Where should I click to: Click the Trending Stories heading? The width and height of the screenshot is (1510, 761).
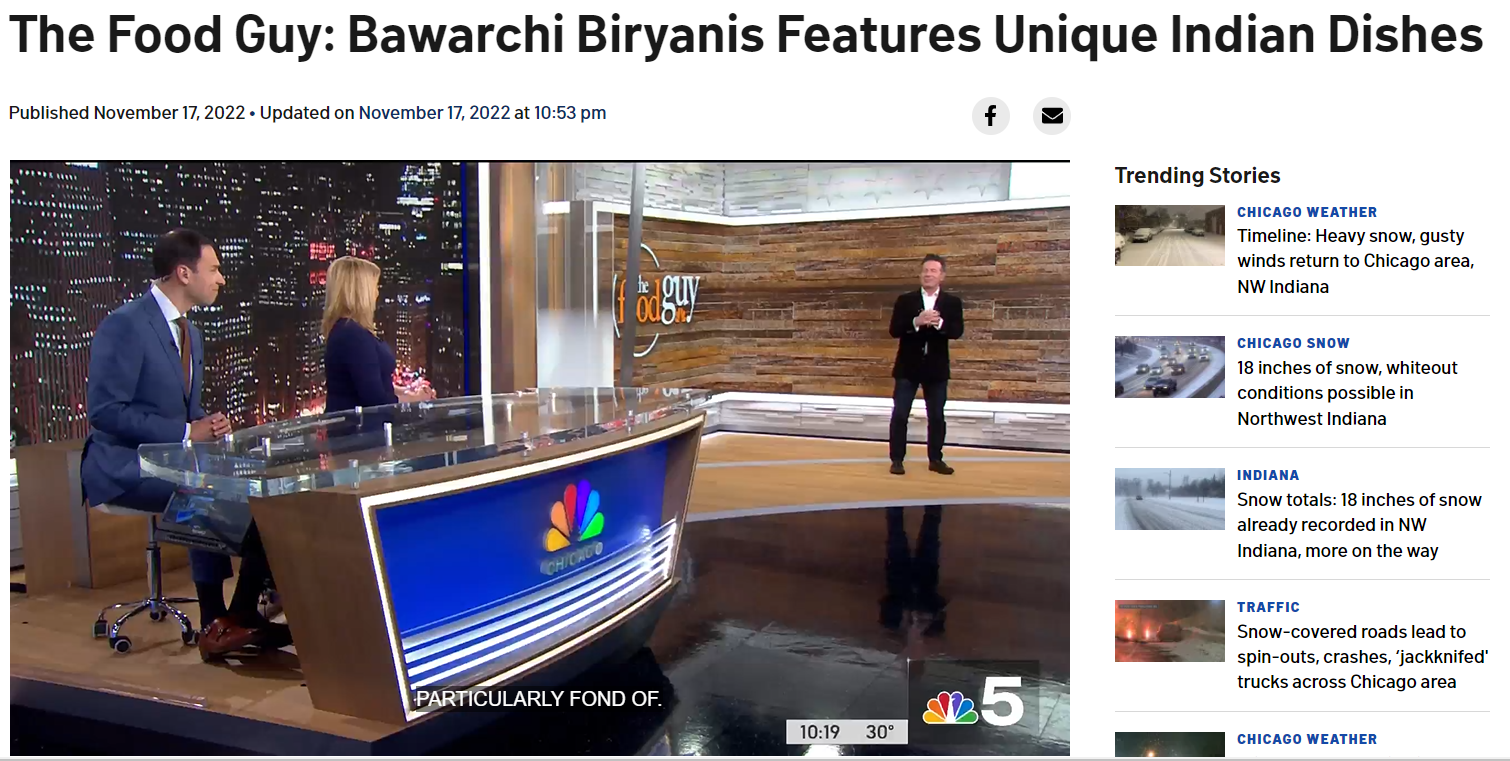[1197, 175]
